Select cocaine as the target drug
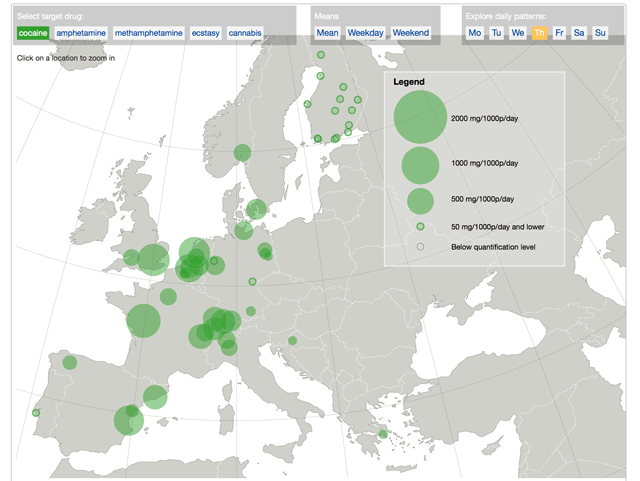Screen dimensions: 640x481 coord(33,33)
